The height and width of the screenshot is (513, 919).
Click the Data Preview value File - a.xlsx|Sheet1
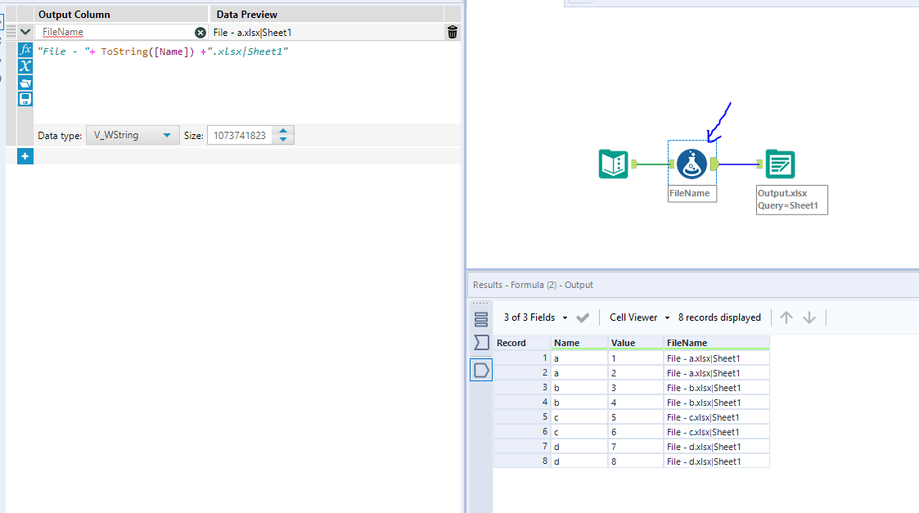click(253, 33)
